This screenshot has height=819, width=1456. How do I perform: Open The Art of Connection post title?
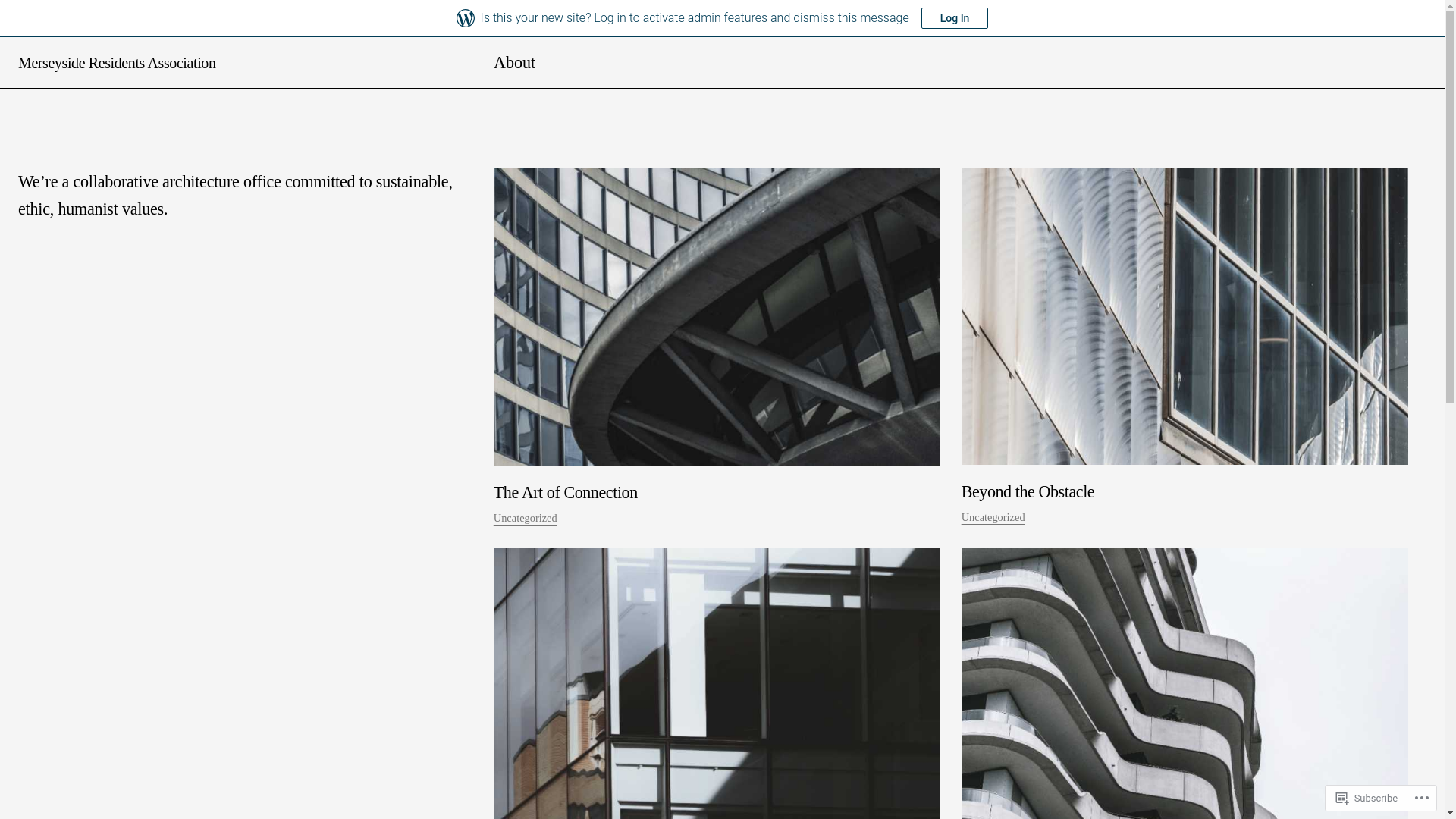point(566,492)
